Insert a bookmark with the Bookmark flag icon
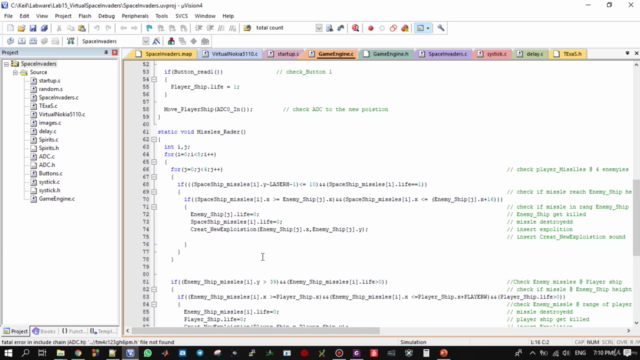640x360 pixels. pos(149,28)
